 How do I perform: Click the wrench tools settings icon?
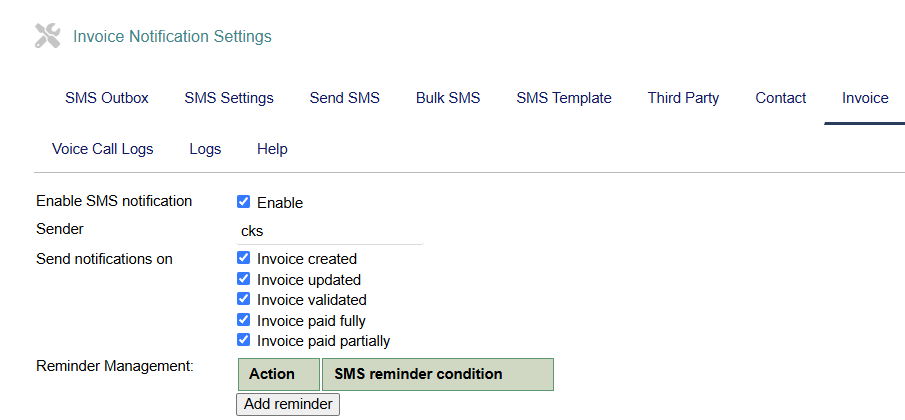point(47,37)
